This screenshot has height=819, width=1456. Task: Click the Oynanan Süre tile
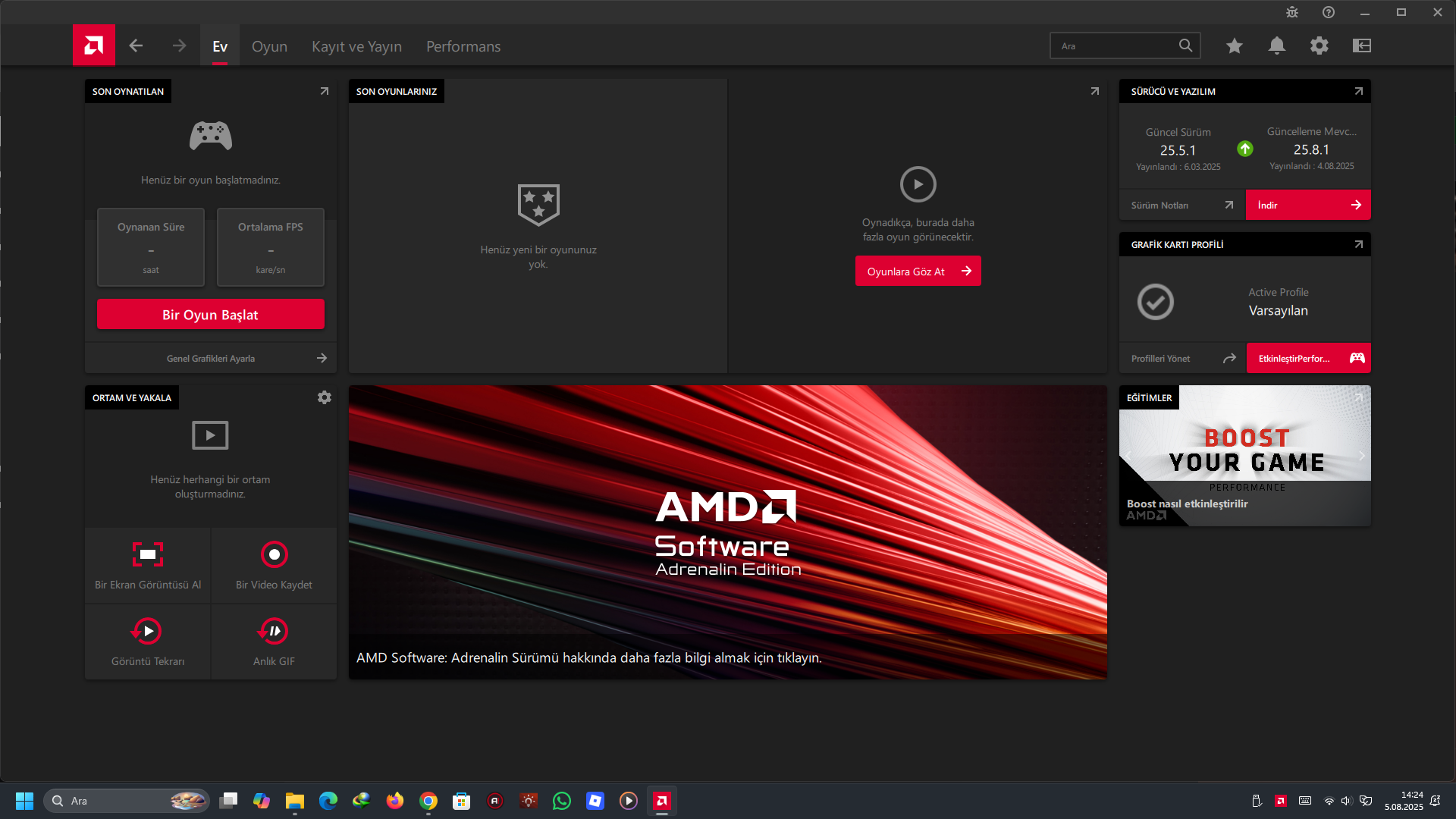click(151, 247)
